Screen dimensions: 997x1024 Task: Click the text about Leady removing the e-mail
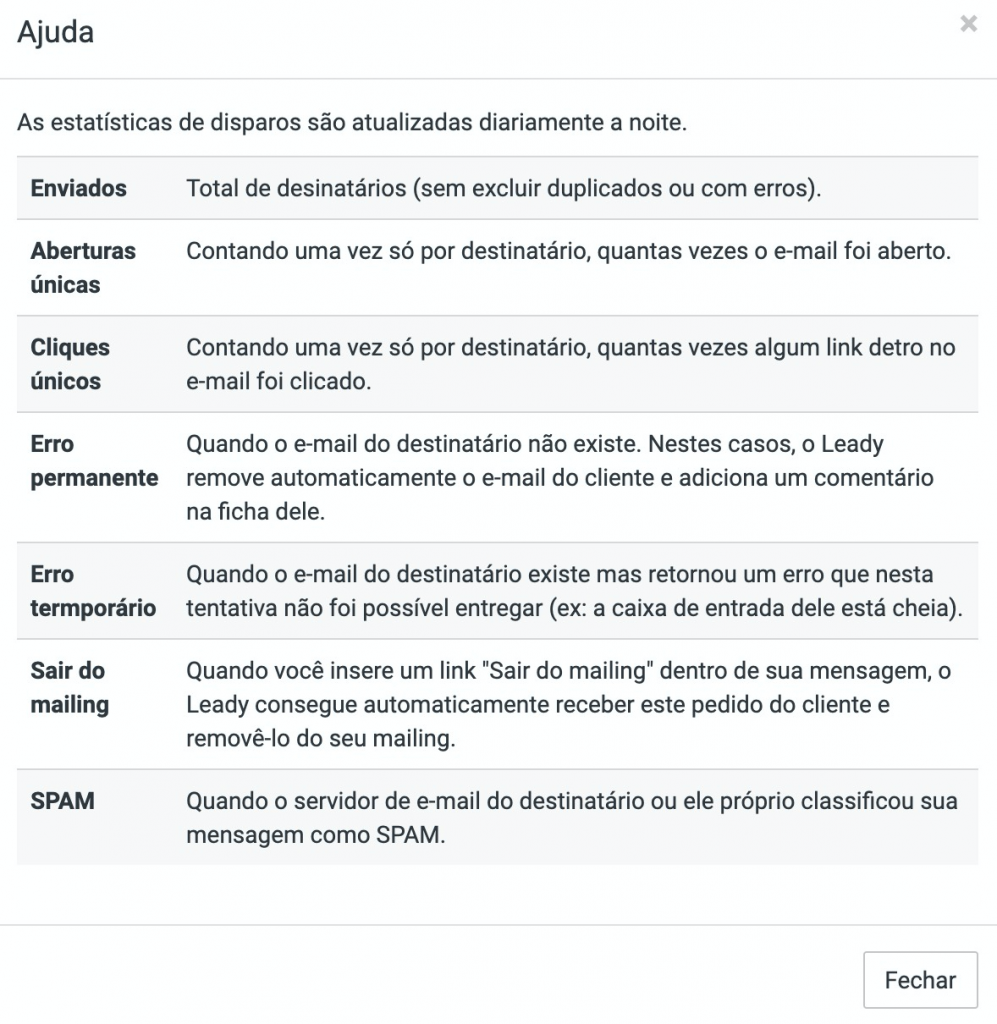(560, 477)
